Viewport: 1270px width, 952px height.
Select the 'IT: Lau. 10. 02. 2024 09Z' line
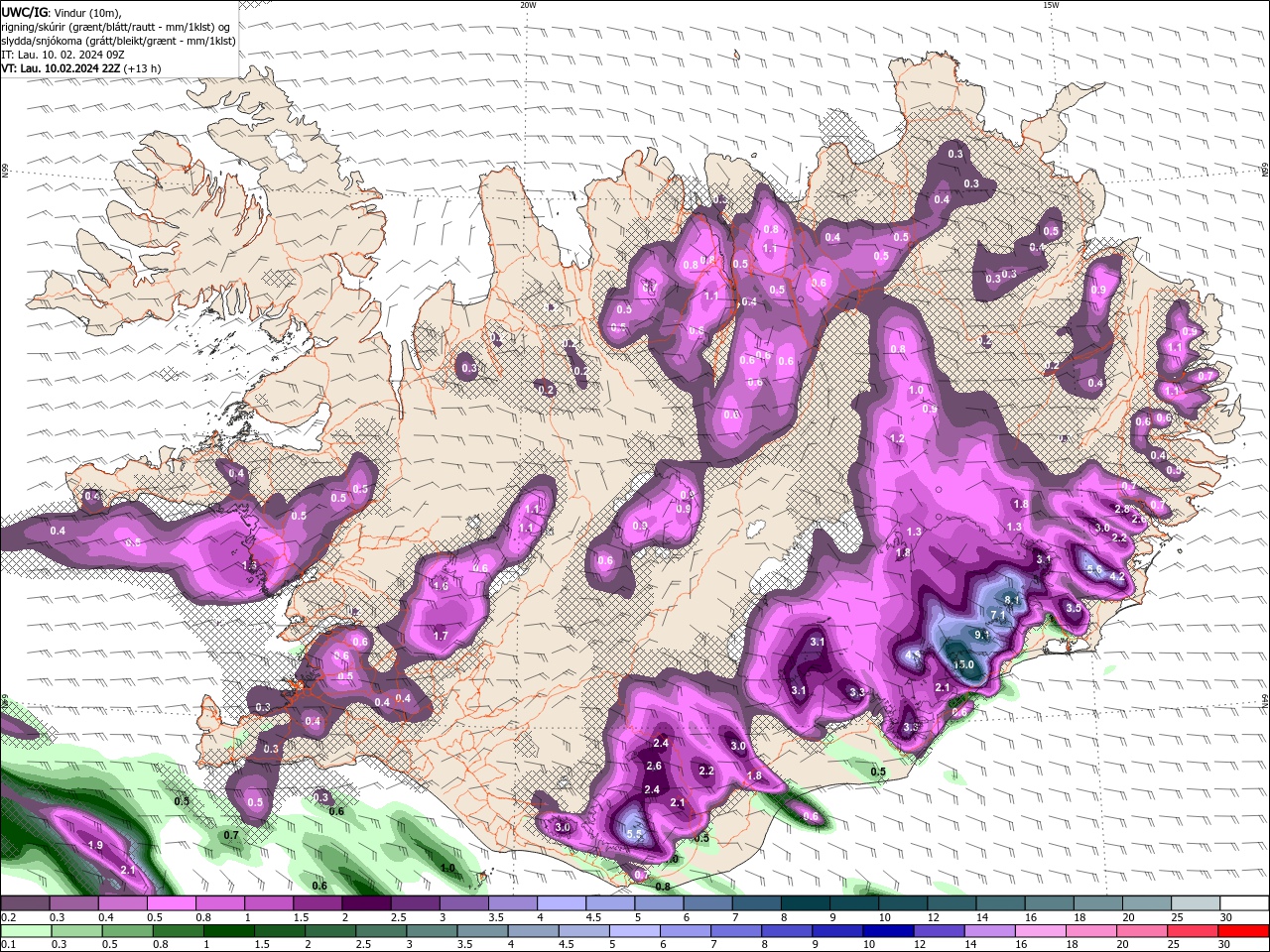(63, 55)
